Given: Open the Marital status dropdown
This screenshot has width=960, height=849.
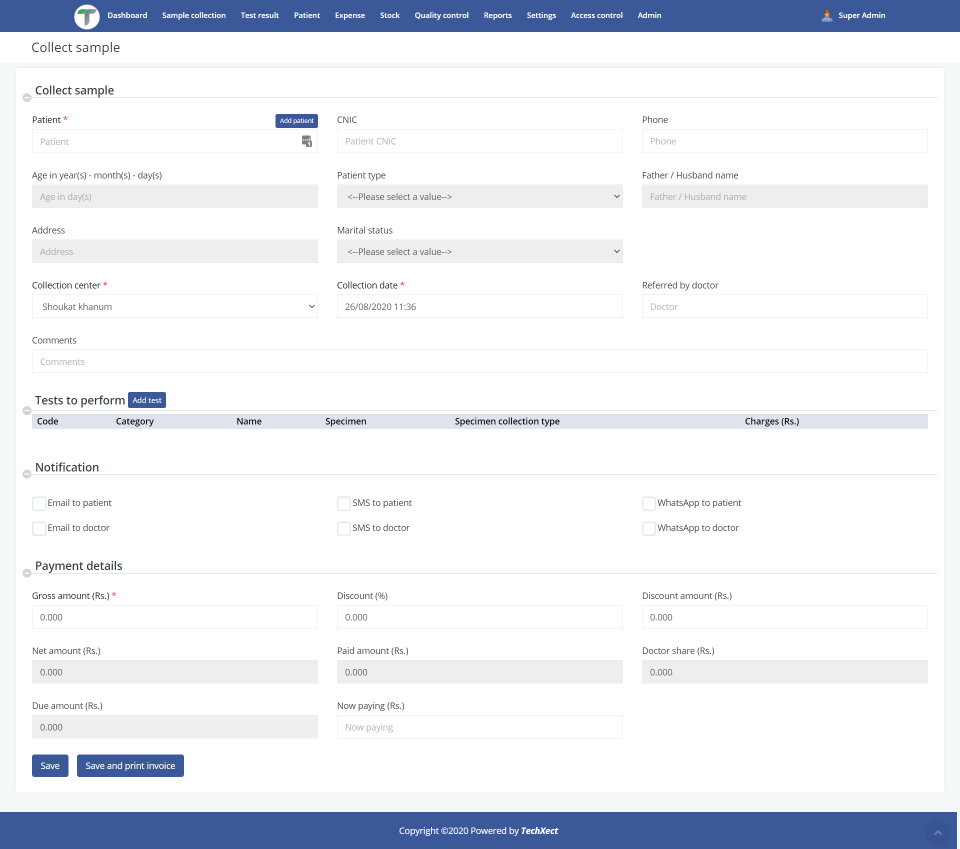Looking at the screenshot, I should (x=479, y=252).
